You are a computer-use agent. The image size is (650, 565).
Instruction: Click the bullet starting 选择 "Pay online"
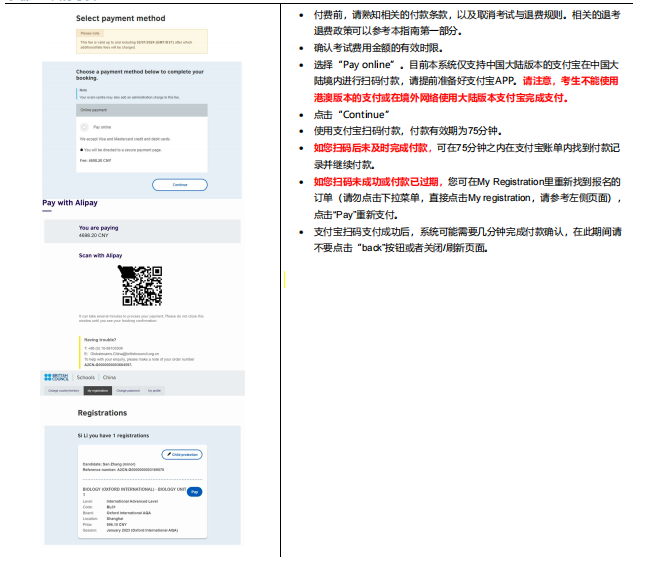click(466, 81)
